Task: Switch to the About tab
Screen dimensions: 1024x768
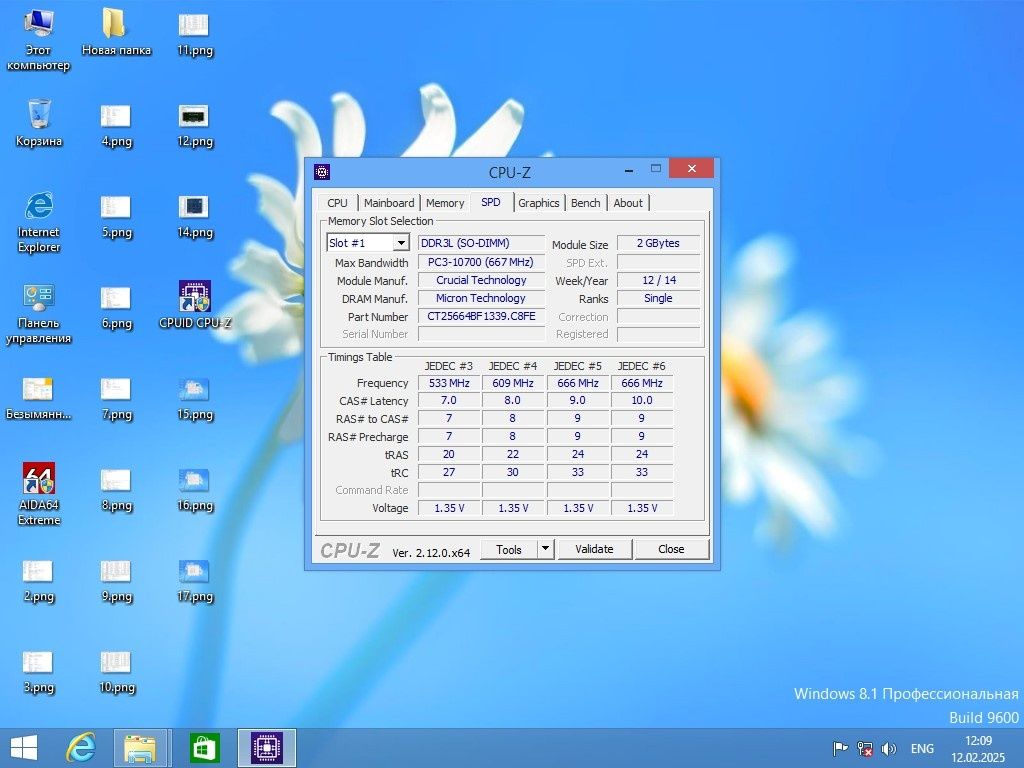Action: [628, 203]
